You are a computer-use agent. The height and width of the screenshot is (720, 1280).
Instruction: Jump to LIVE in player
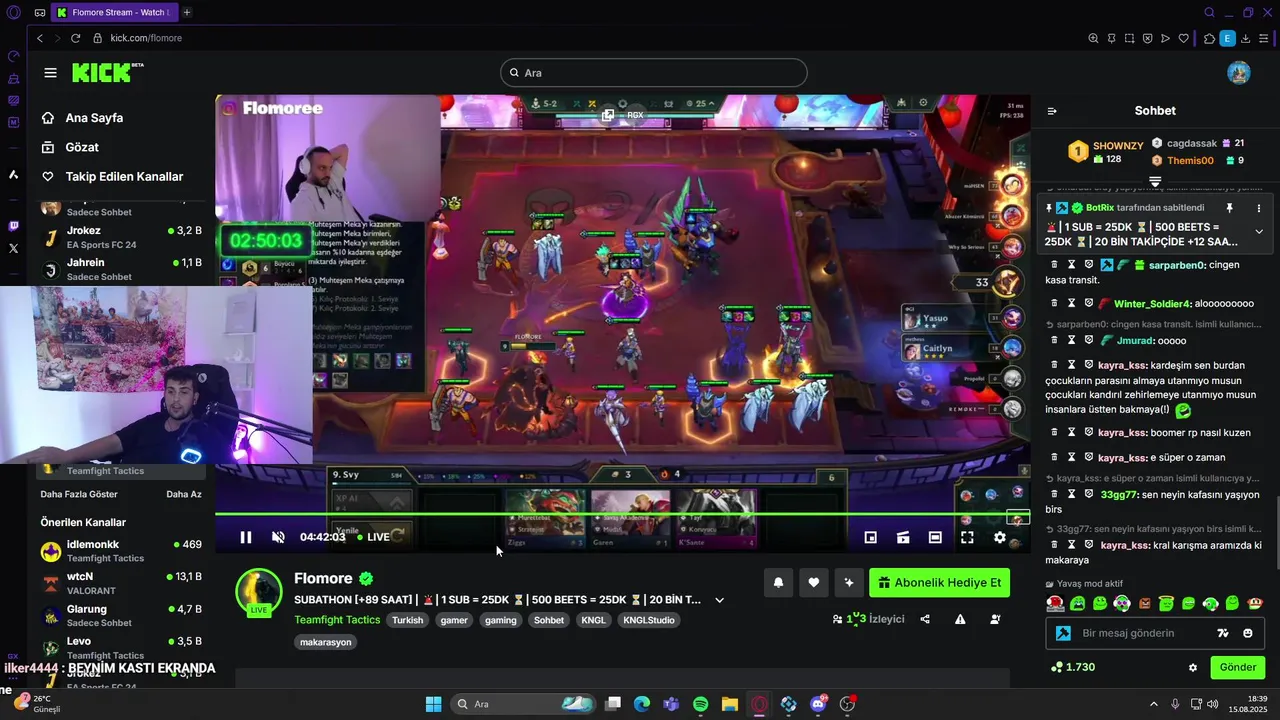(374, 537)
